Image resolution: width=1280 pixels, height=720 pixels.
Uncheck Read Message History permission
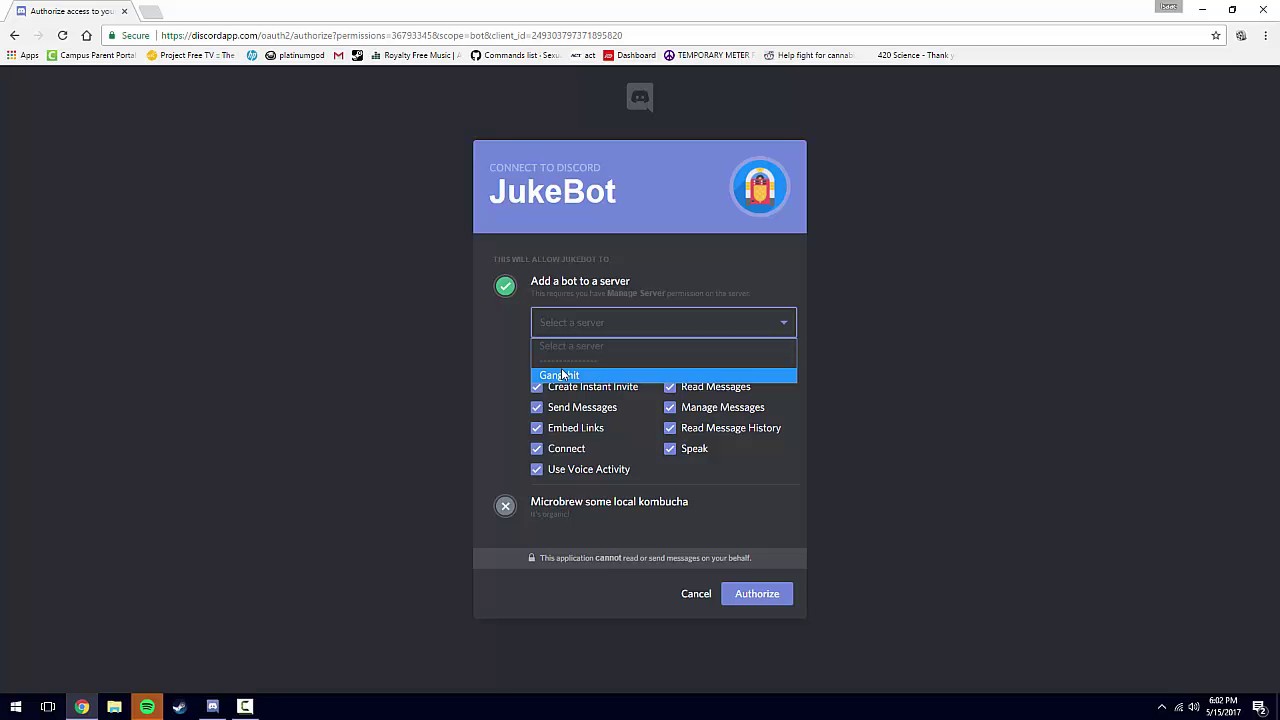670,428
